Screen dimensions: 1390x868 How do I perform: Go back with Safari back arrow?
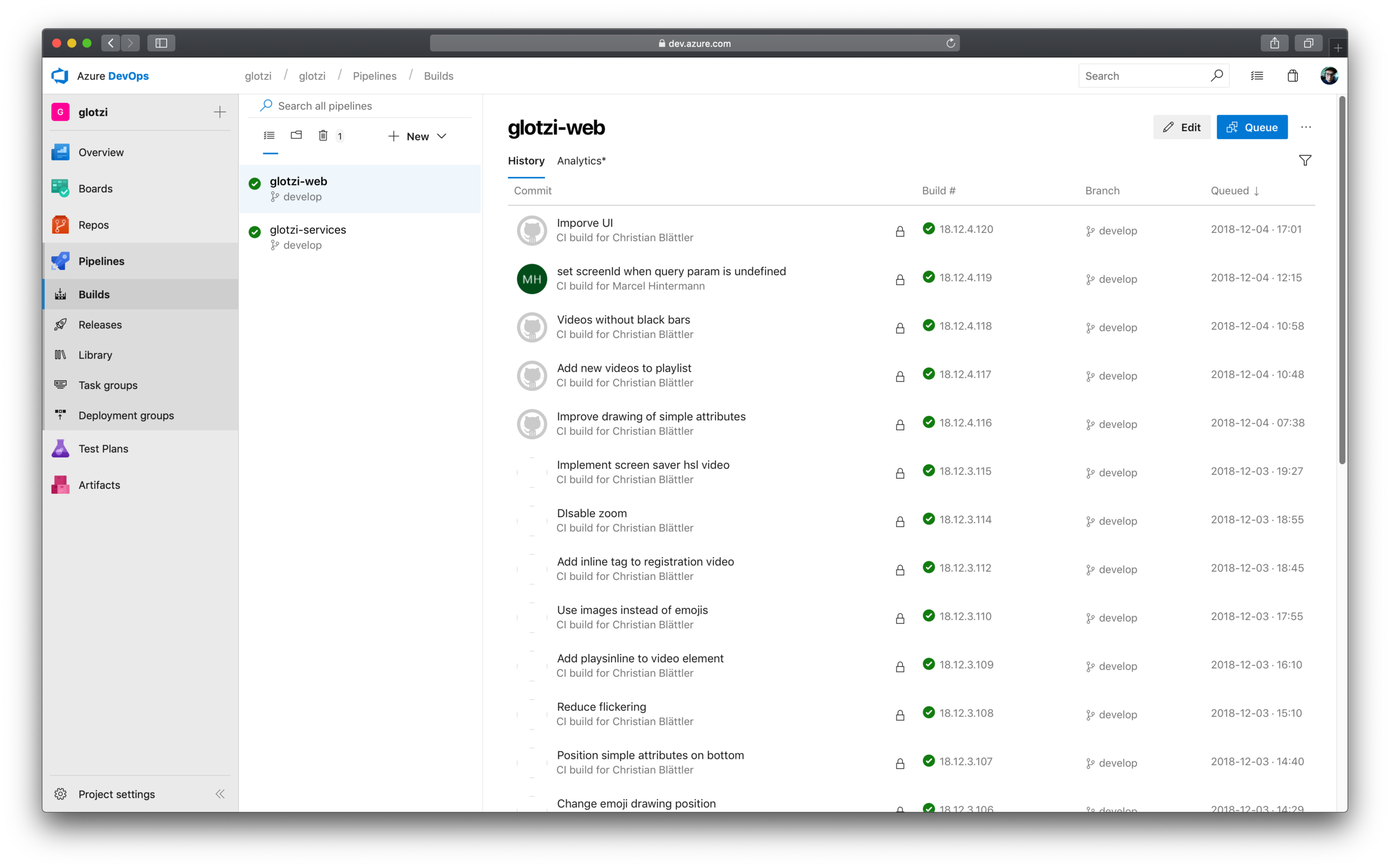pyautogui.click(x=111, y=43)
